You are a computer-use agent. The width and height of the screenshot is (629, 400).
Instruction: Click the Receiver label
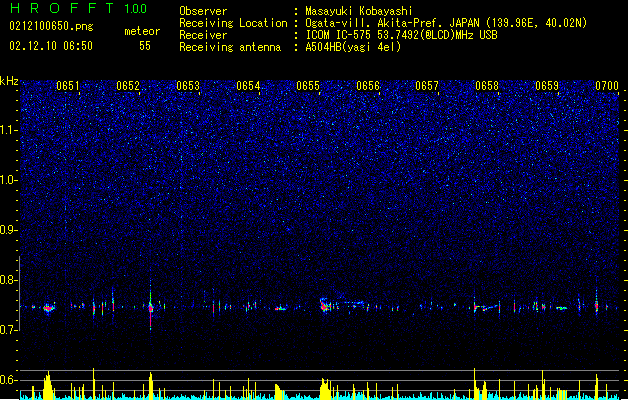[203, 35]
